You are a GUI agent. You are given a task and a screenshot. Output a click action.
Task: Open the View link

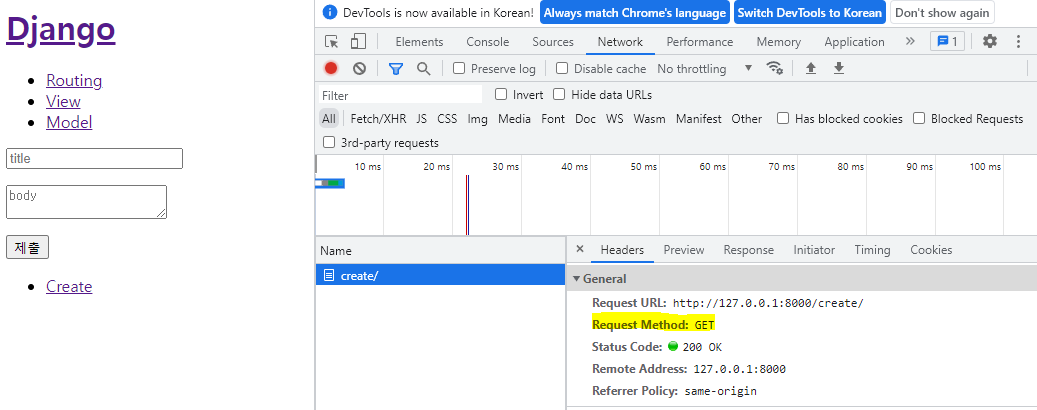[x=63, y=101]
